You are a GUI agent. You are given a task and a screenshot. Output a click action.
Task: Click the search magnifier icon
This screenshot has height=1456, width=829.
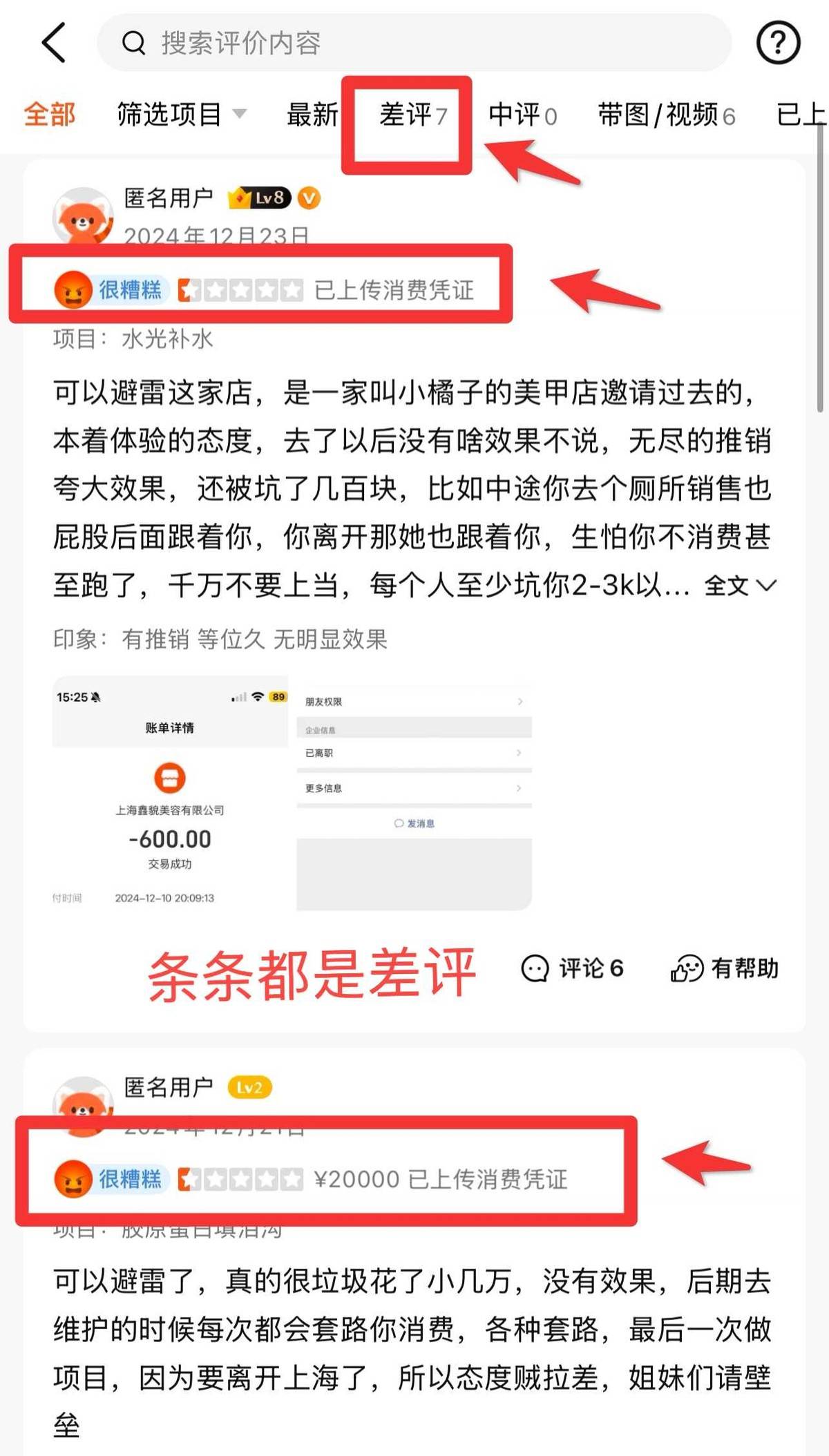coord(133,44)
